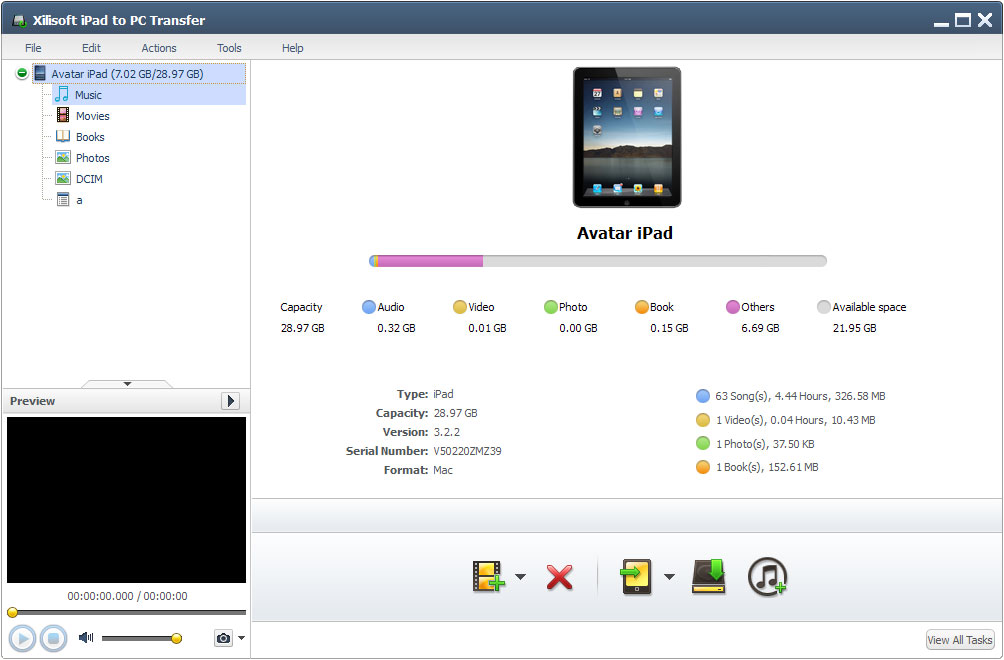Click the volume slider handle
This screenshot has width=1004, height=660.
point(177,638)
